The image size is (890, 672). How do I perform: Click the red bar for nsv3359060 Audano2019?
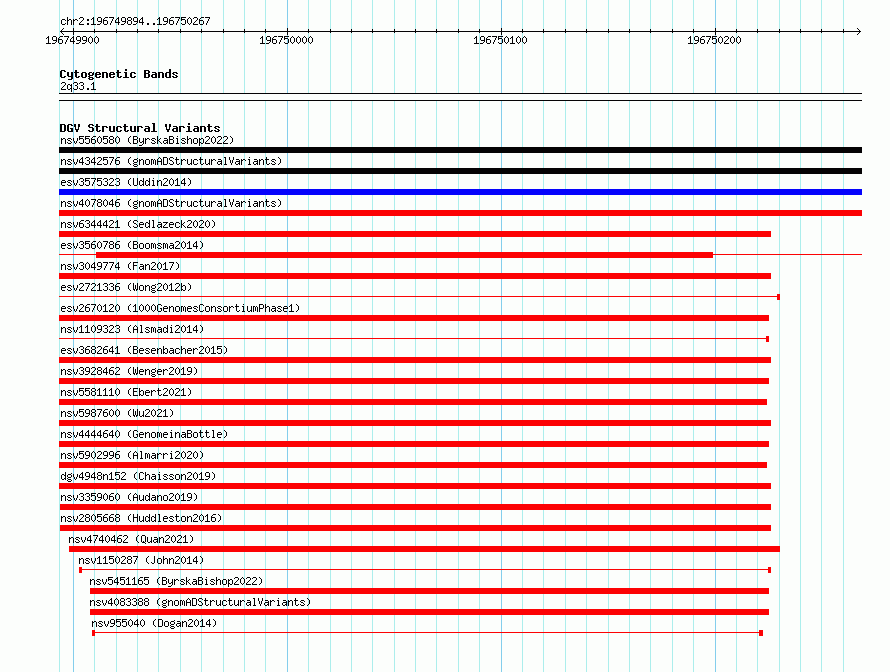tap(415, 507)
